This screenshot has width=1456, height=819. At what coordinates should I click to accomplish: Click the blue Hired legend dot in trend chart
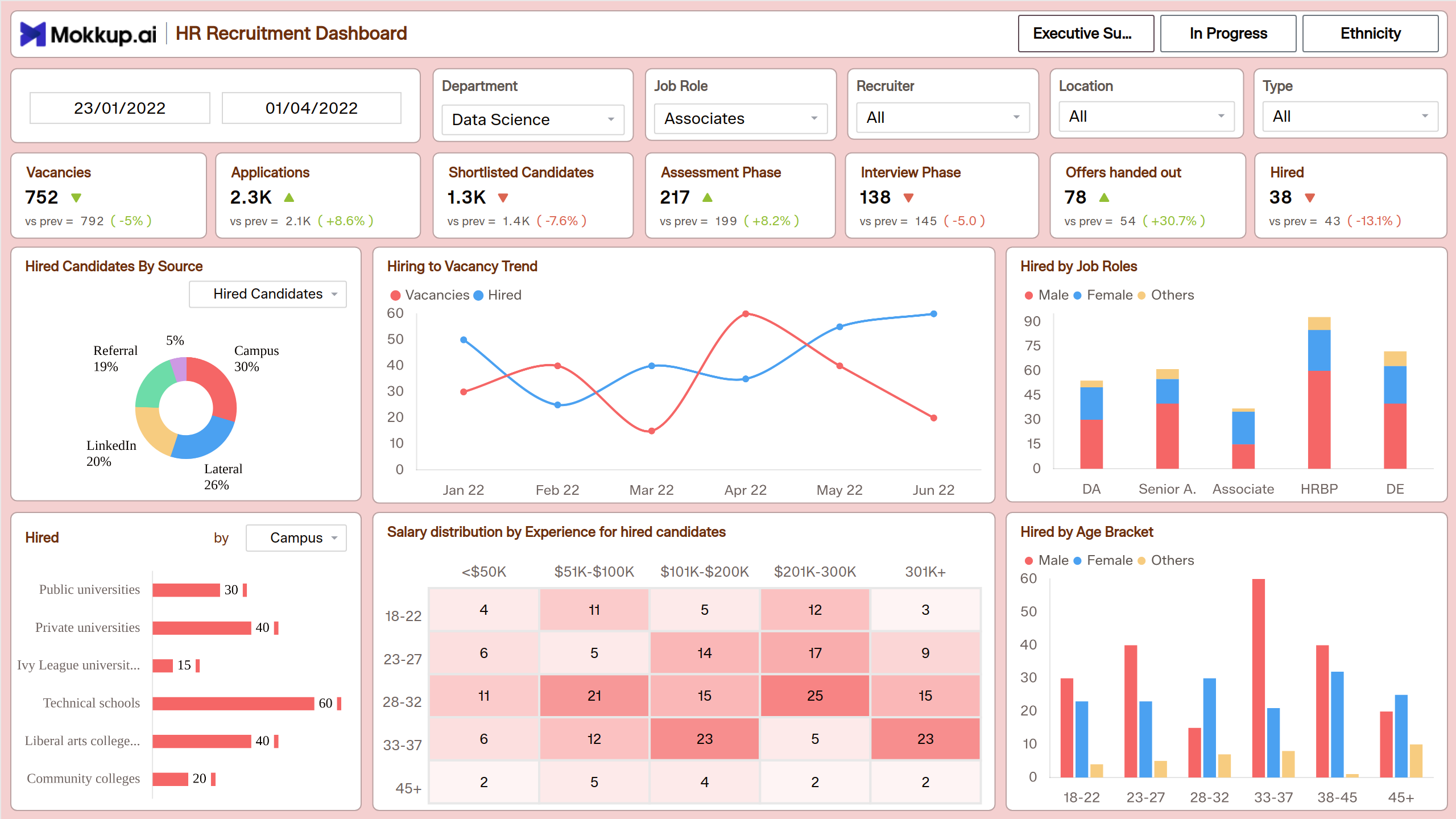pyautogui.click(x=478, y=295)
